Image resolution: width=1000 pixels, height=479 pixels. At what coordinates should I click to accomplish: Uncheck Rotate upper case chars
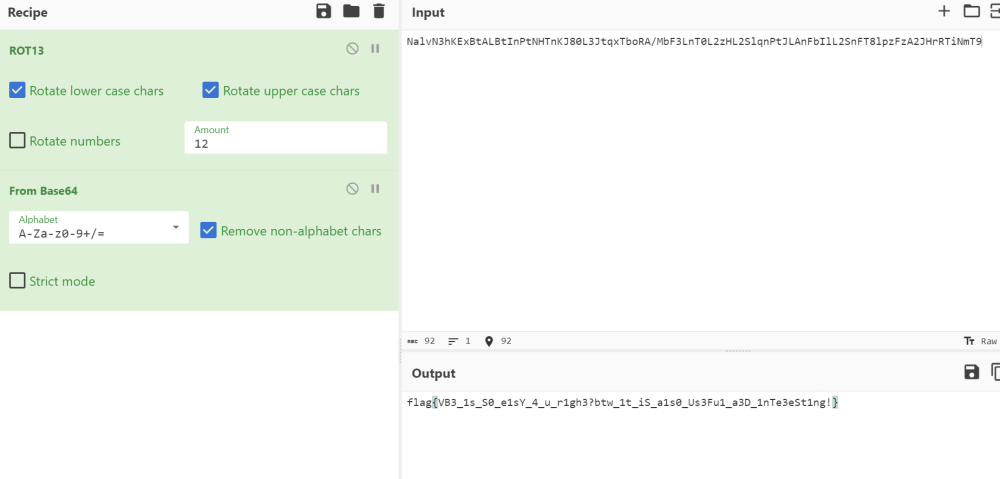(210, 90)
